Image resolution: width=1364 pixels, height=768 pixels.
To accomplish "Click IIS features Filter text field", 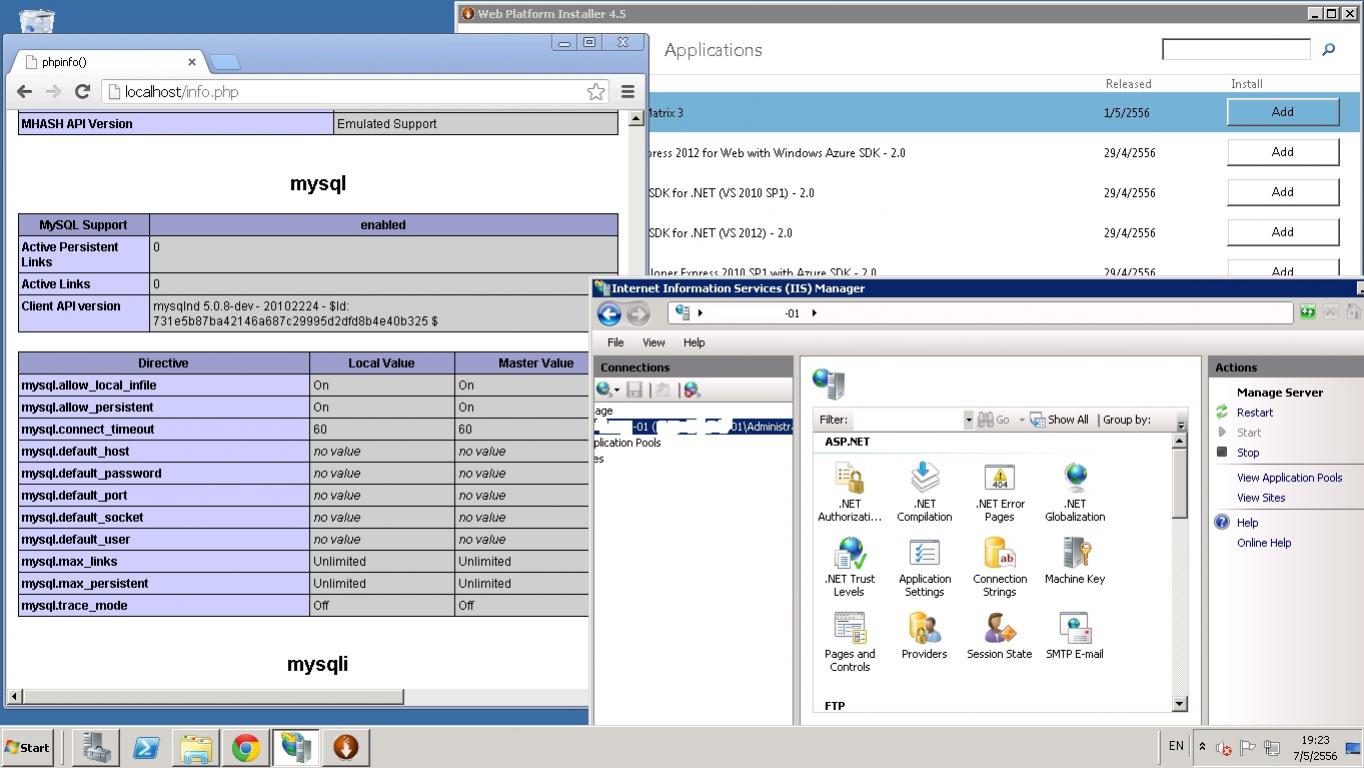I will tap(906, 420).
